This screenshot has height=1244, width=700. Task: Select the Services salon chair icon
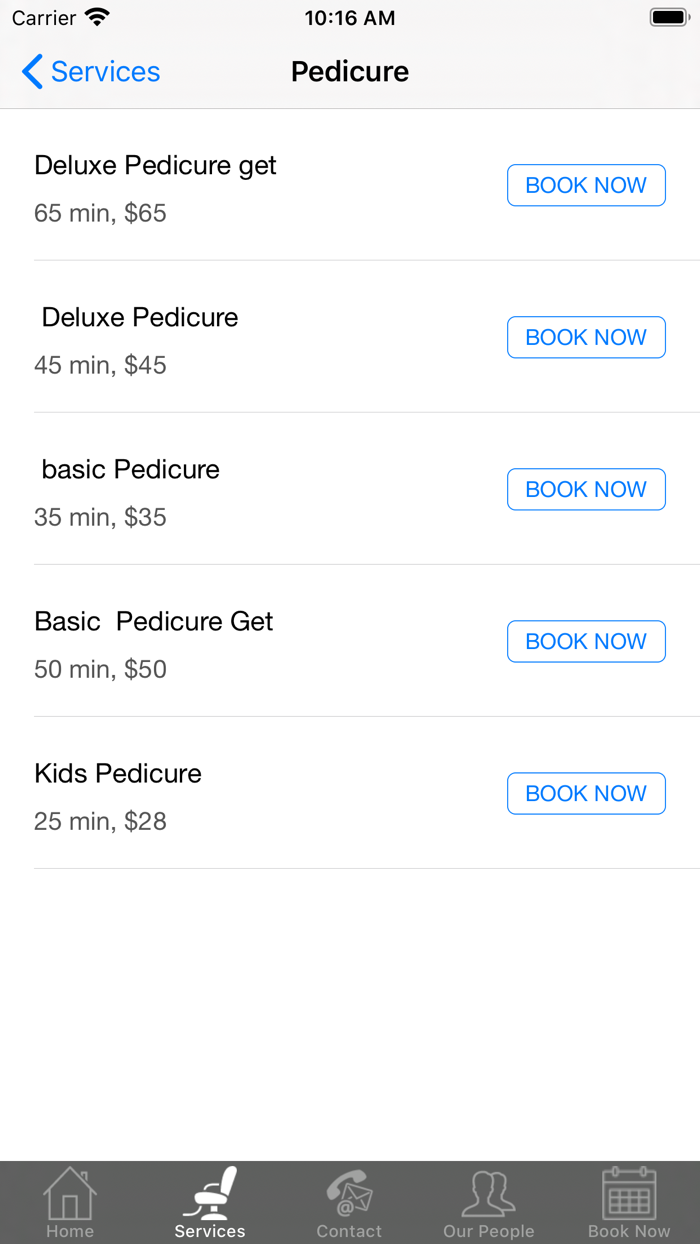[x=210, y=1193]
